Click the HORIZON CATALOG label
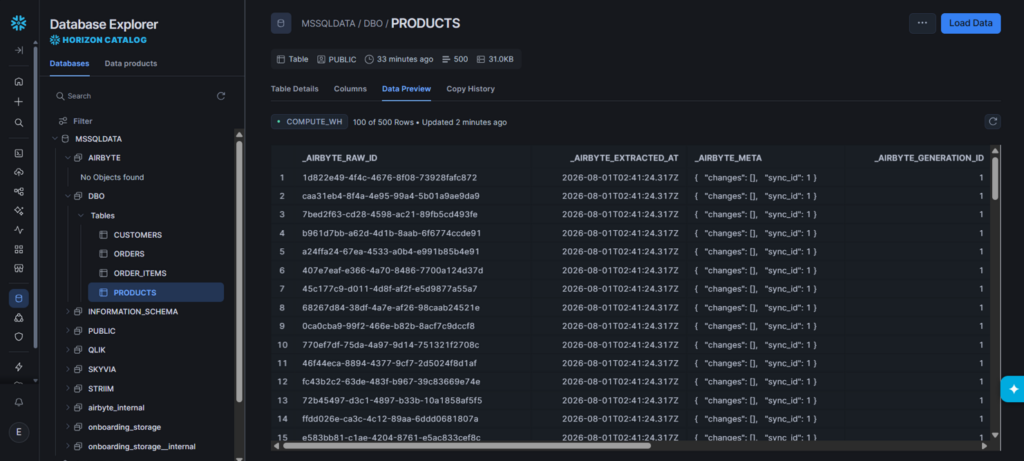1024x461 pixels. pos(99,40)
